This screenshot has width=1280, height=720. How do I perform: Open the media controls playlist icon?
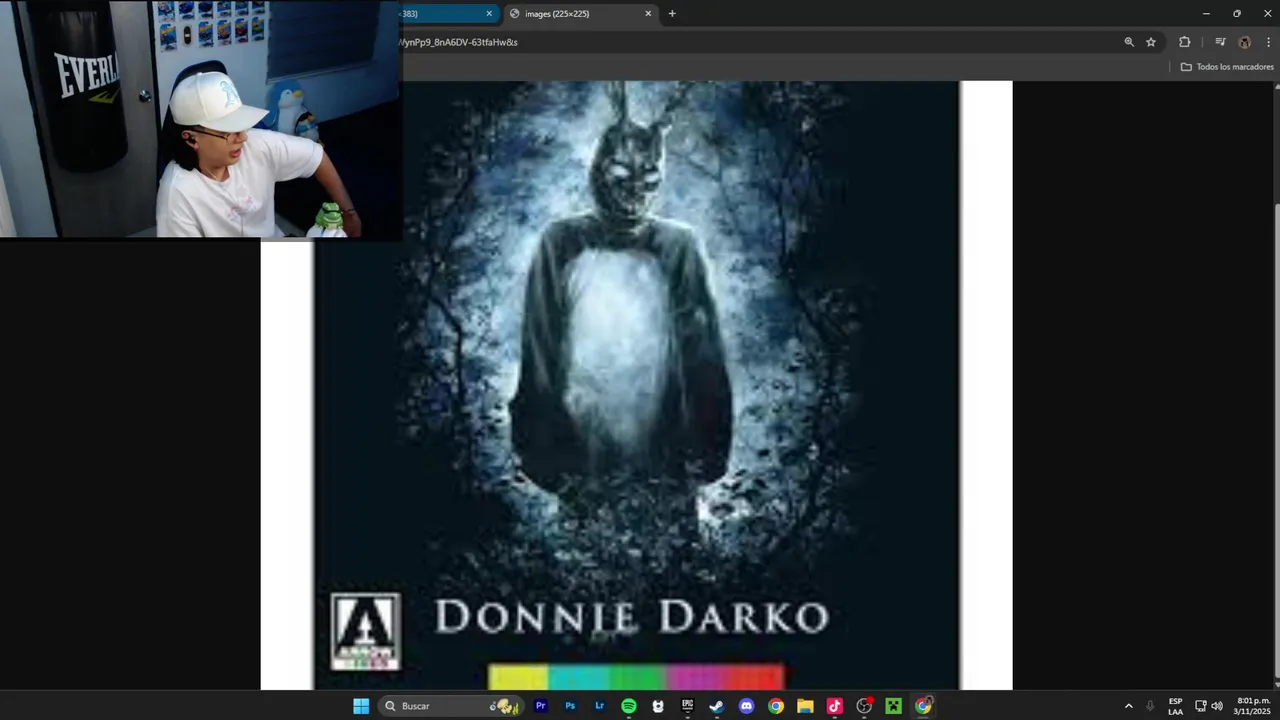pos(1220,42)
